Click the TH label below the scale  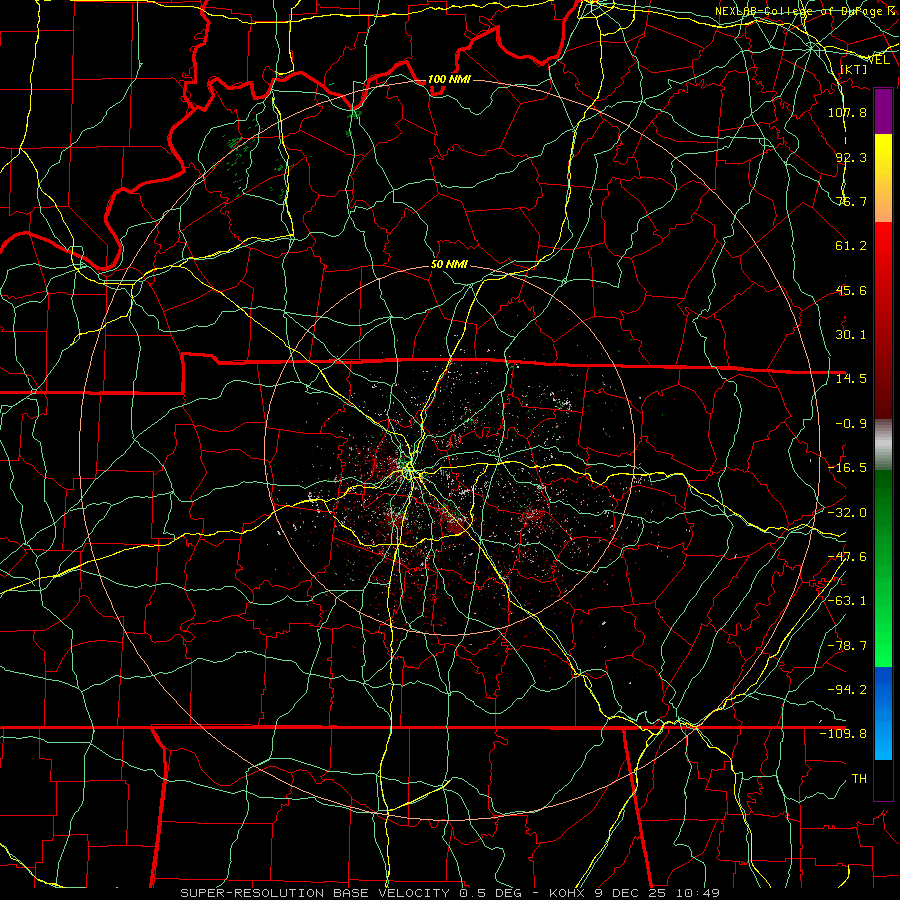859,778
